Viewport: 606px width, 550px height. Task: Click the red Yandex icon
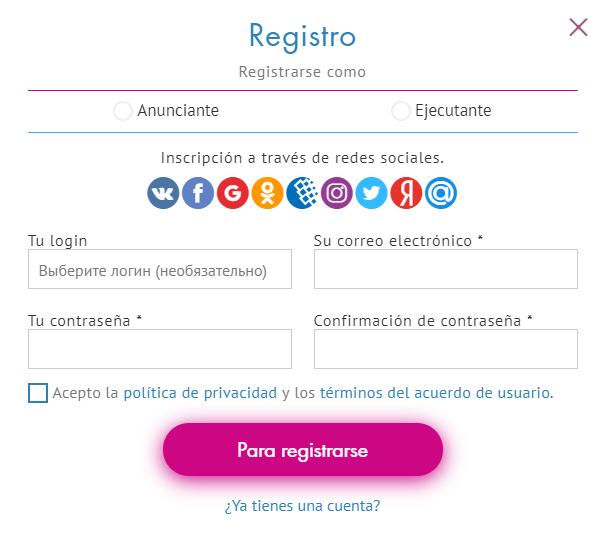(406, 192)
